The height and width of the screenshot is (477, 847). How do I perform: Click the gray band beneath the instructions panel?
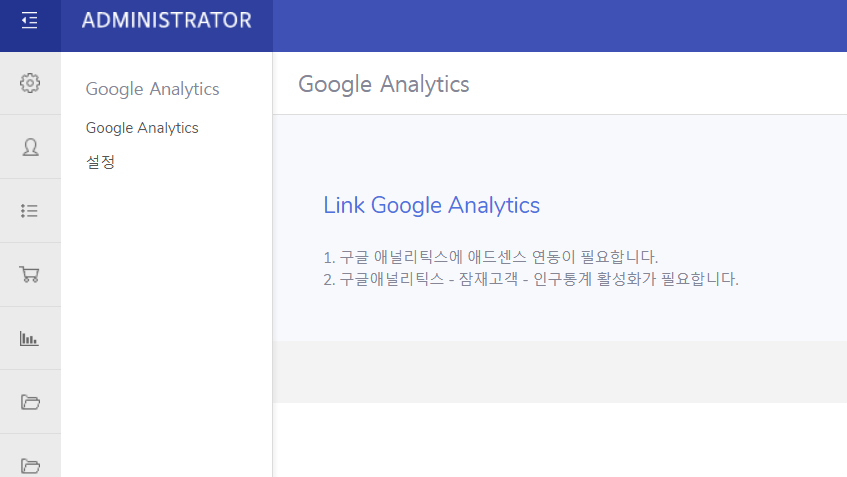pyautogui.click(x=560, y=372)
